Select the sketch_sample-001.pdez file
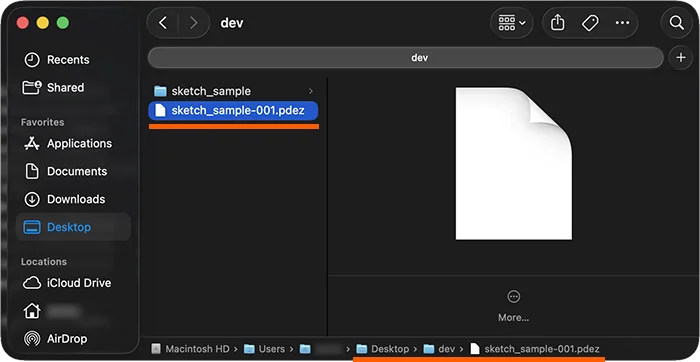 point(233,111)
